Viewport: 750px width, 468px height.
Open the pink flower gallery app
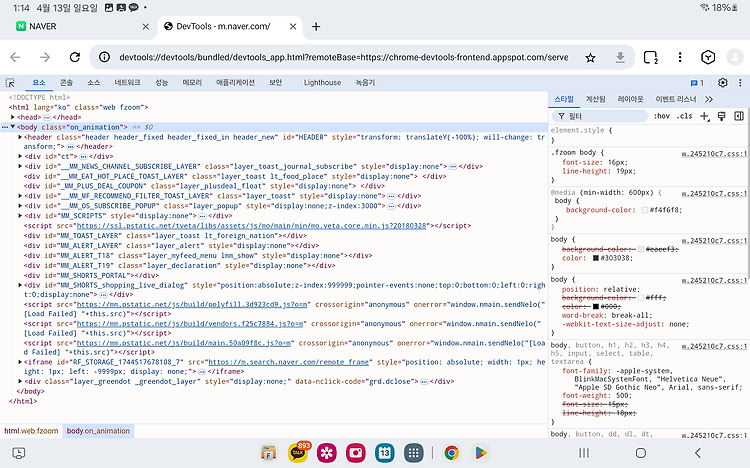coord(327,453)
